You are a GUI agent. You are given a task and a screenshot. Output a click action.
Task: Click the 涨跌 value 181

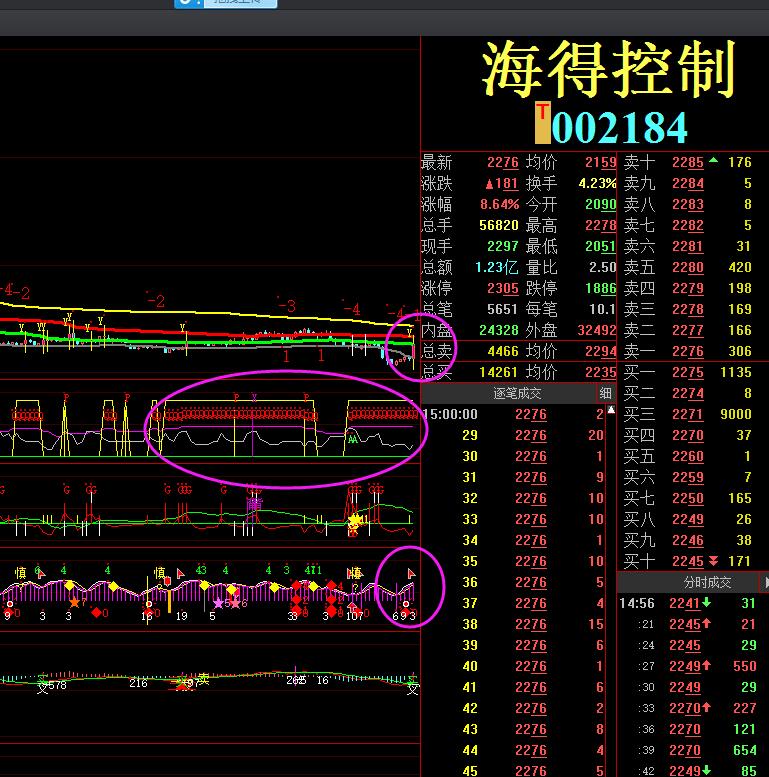pos(502,184)
